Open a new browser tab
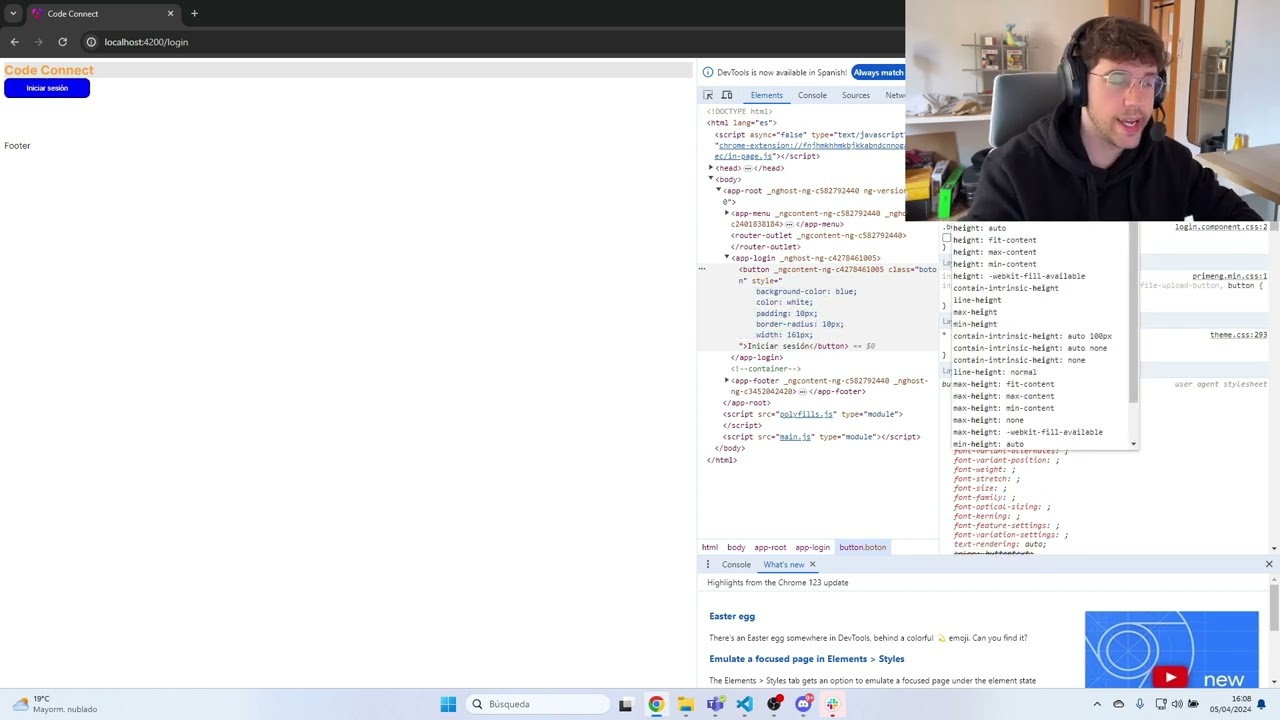The image size is (1280, 720). (x=194, y=14)
